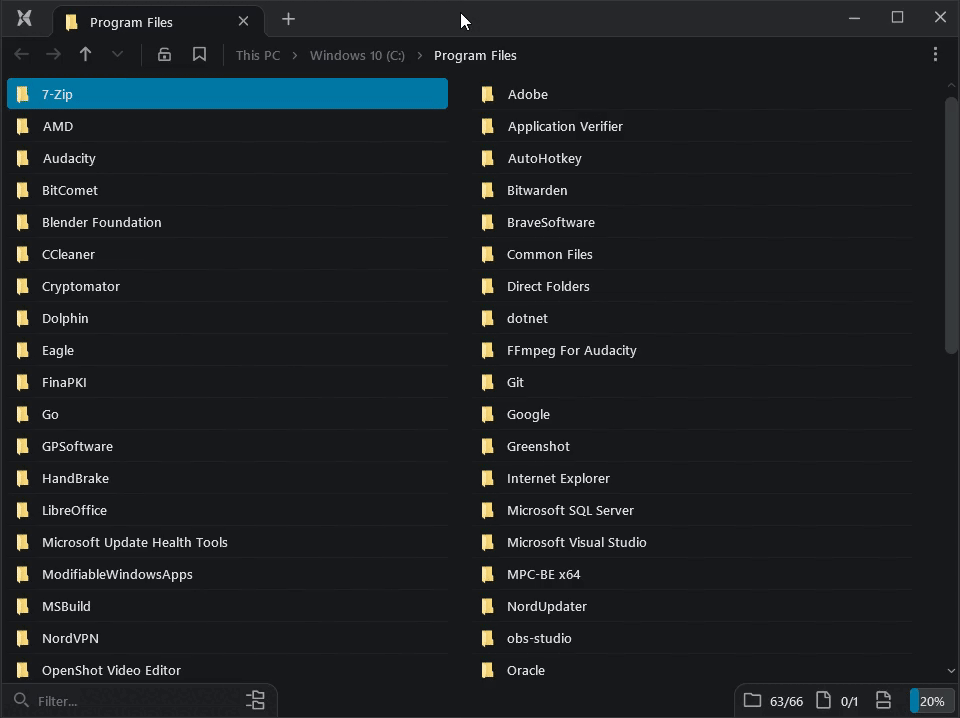Select Microsoft Update Health Tools folder
960x718 pixels.
(x=227, y=542)
